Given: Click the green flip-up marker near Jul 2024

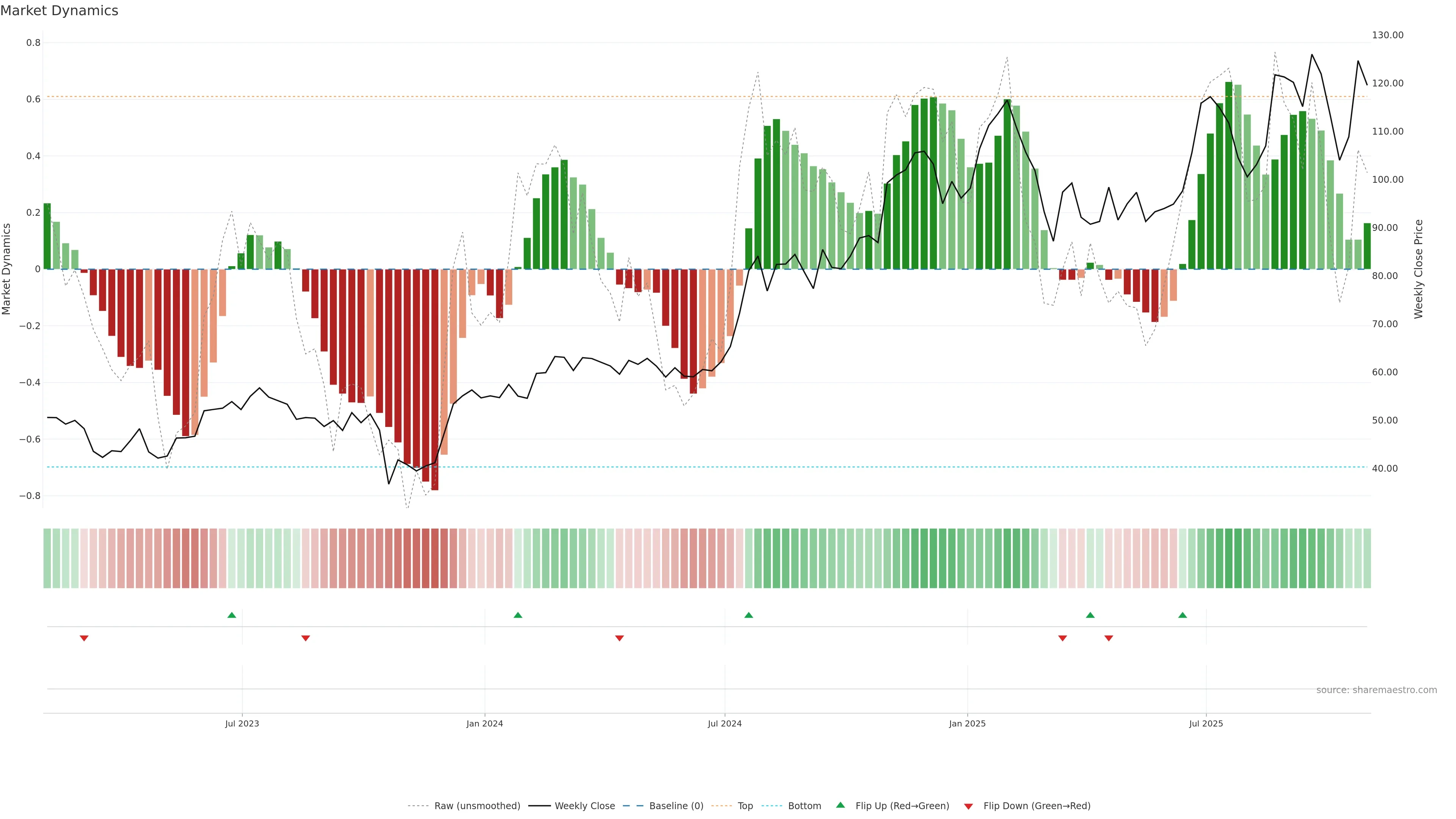Looking at the screenshot, I should point(748,615).
